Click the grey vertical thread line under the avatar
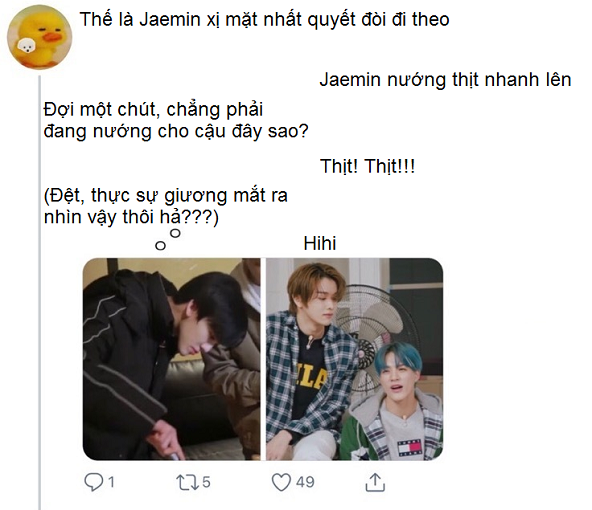This screenshot has height=510, width=592. click(x=39, y=293)
